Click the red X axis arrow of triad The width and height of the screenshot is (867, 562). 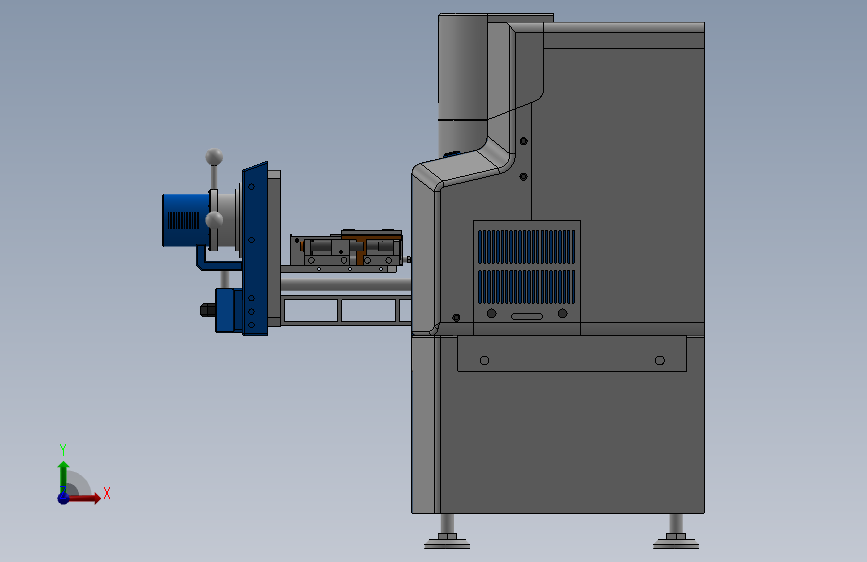85,498
